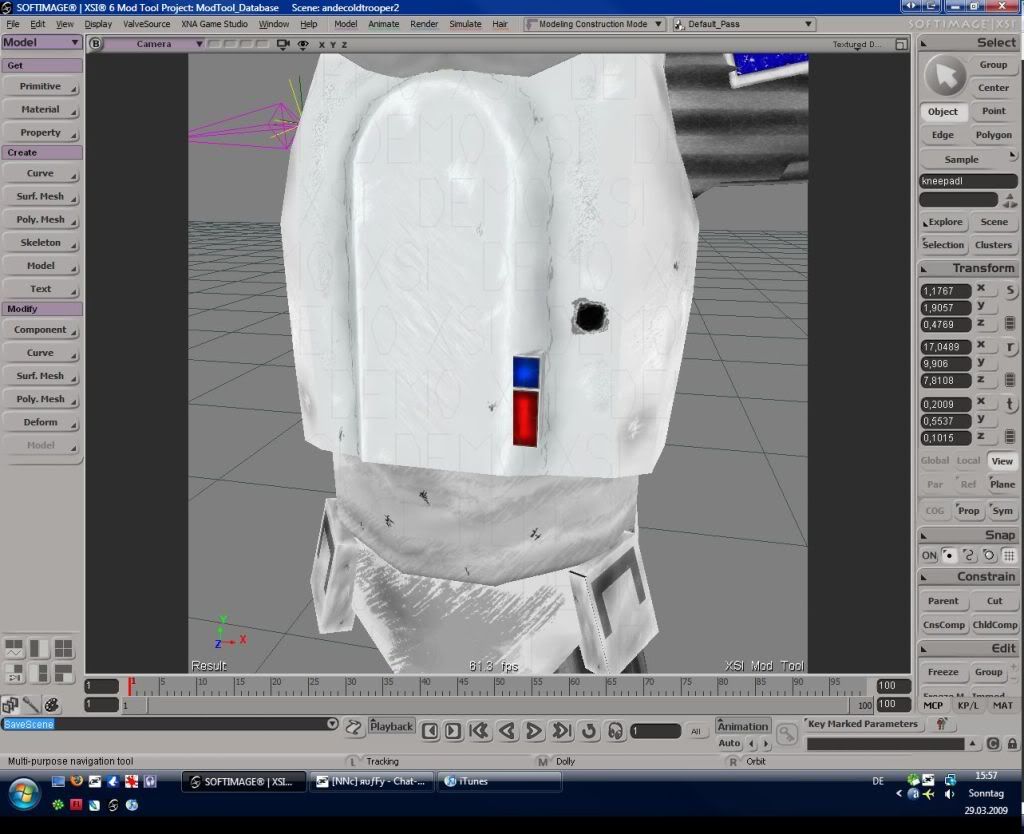Open the Default_Pass dropdown

coord(743,24)
